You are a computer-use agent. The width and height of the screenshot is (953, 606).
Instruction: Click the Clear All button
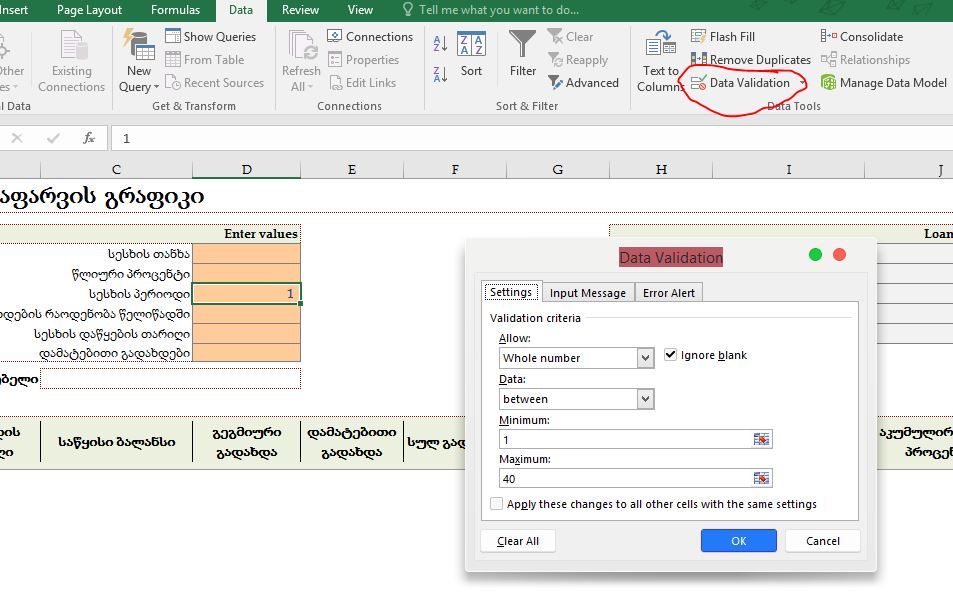518,541
